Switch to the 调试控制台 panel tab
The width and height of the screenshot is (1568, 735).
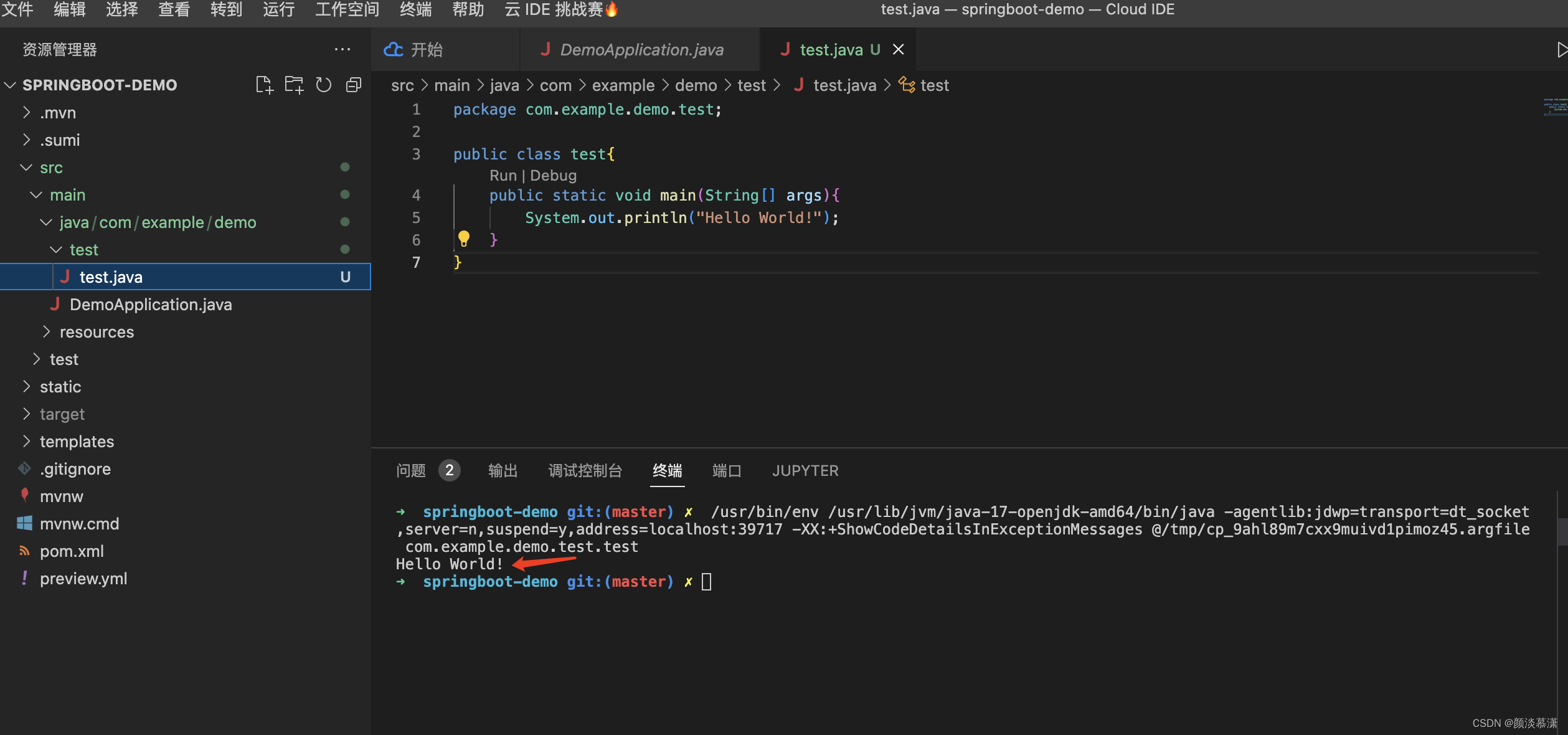pos(585,470)
